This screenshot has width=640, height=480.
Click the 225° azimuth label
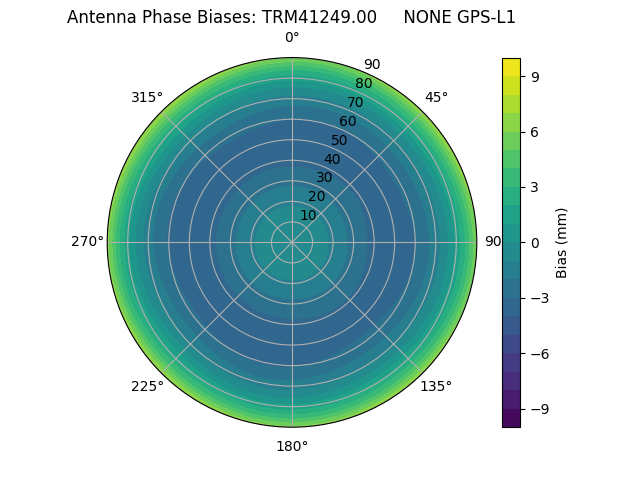[147, 386]
